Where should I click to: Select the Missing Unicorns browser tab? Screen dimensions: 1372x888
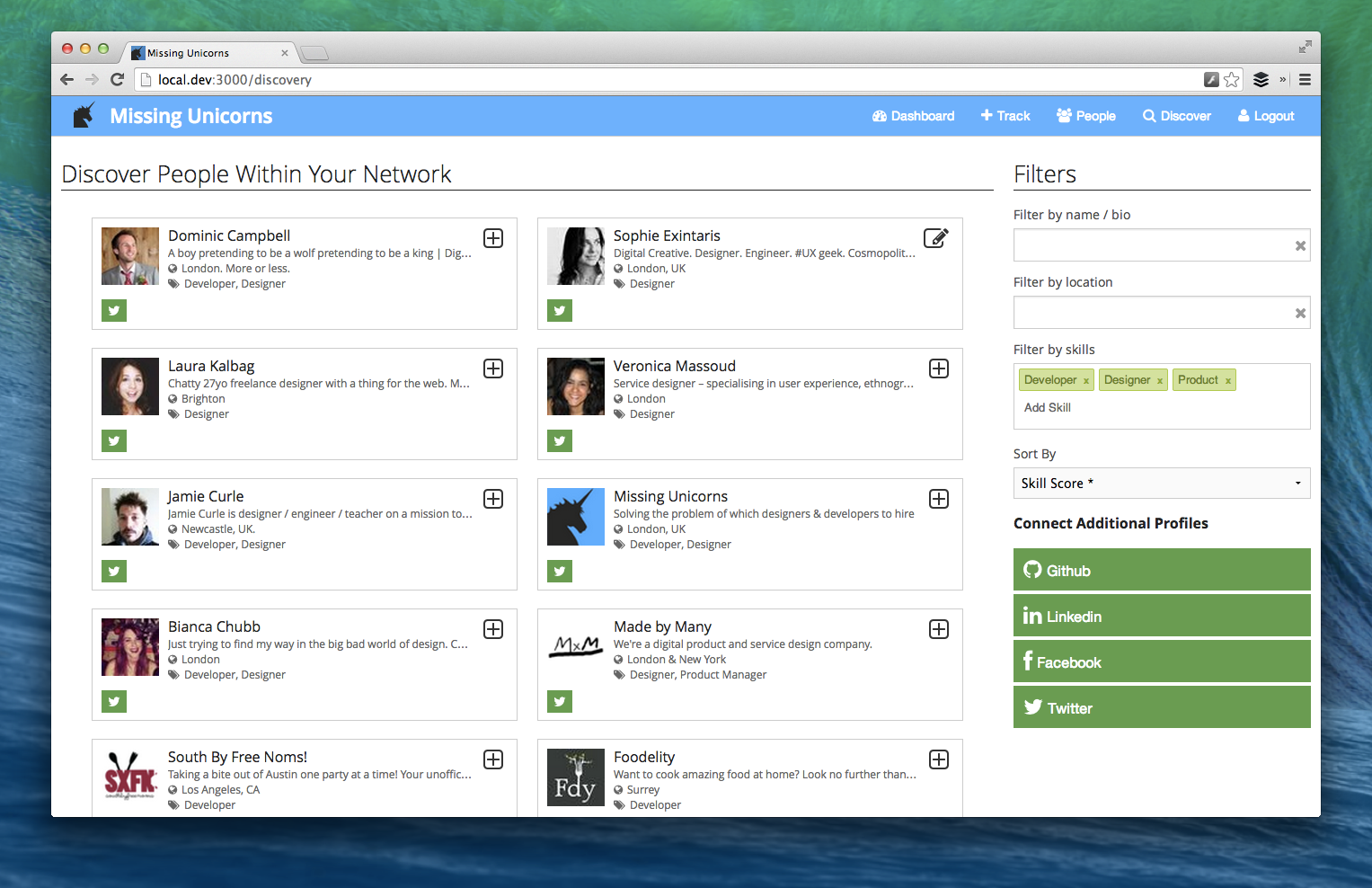[x=211, y=53]
